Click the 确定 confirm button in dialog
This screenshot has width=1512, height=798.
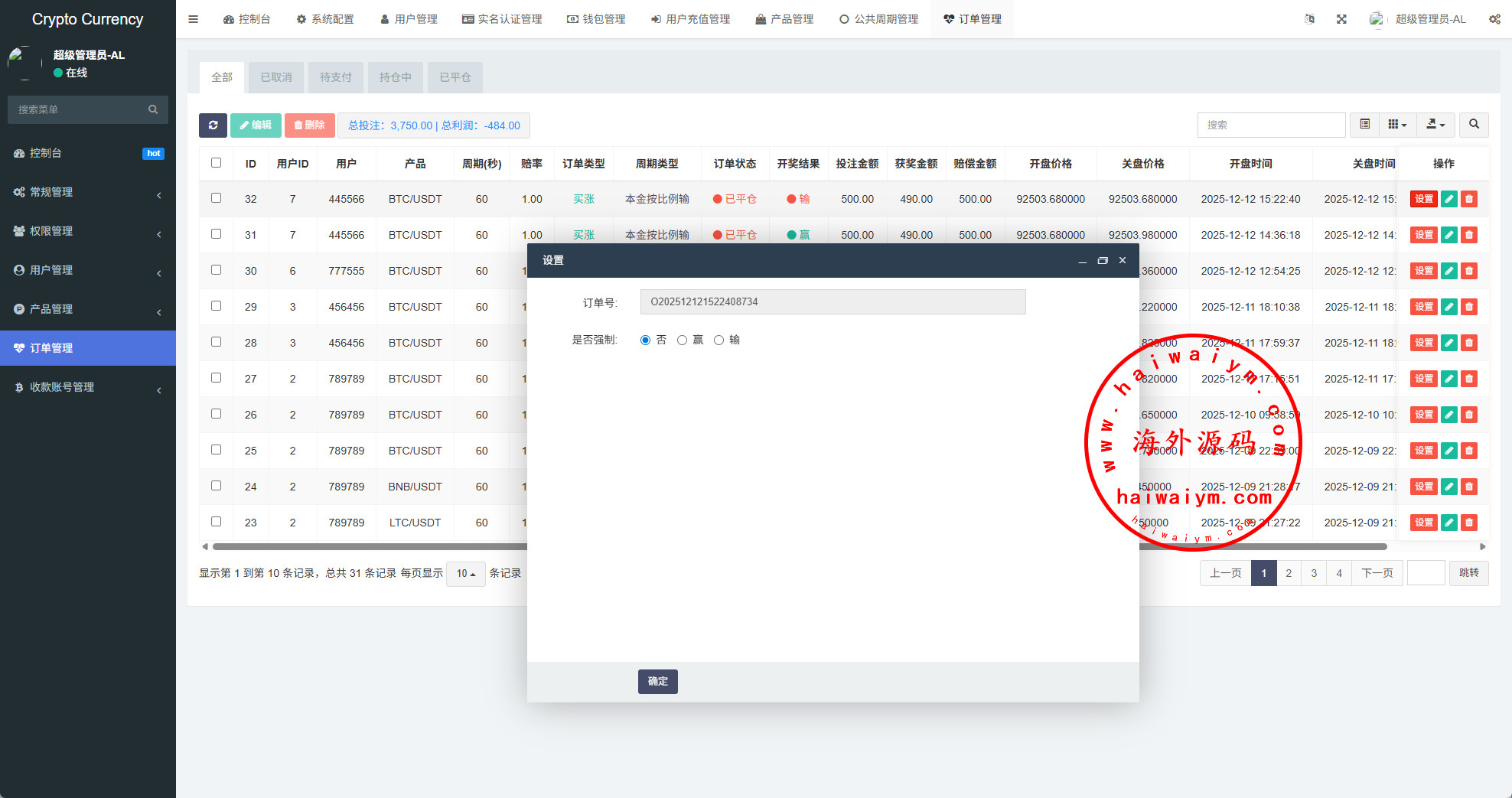(657, 681)
